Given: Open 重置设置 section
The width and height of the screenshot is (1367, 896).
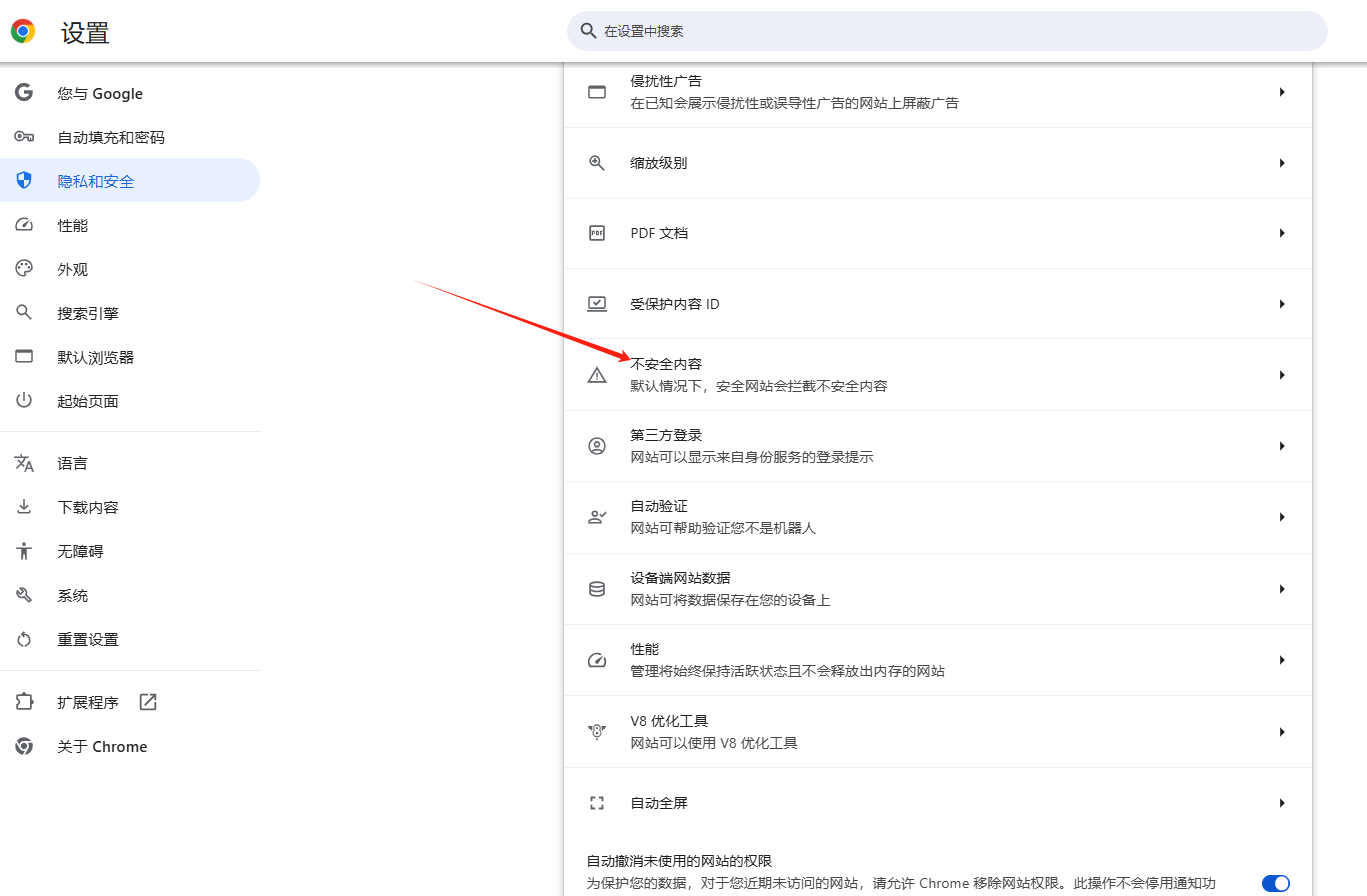Looking at the screenshot, I should pos(130,639).
